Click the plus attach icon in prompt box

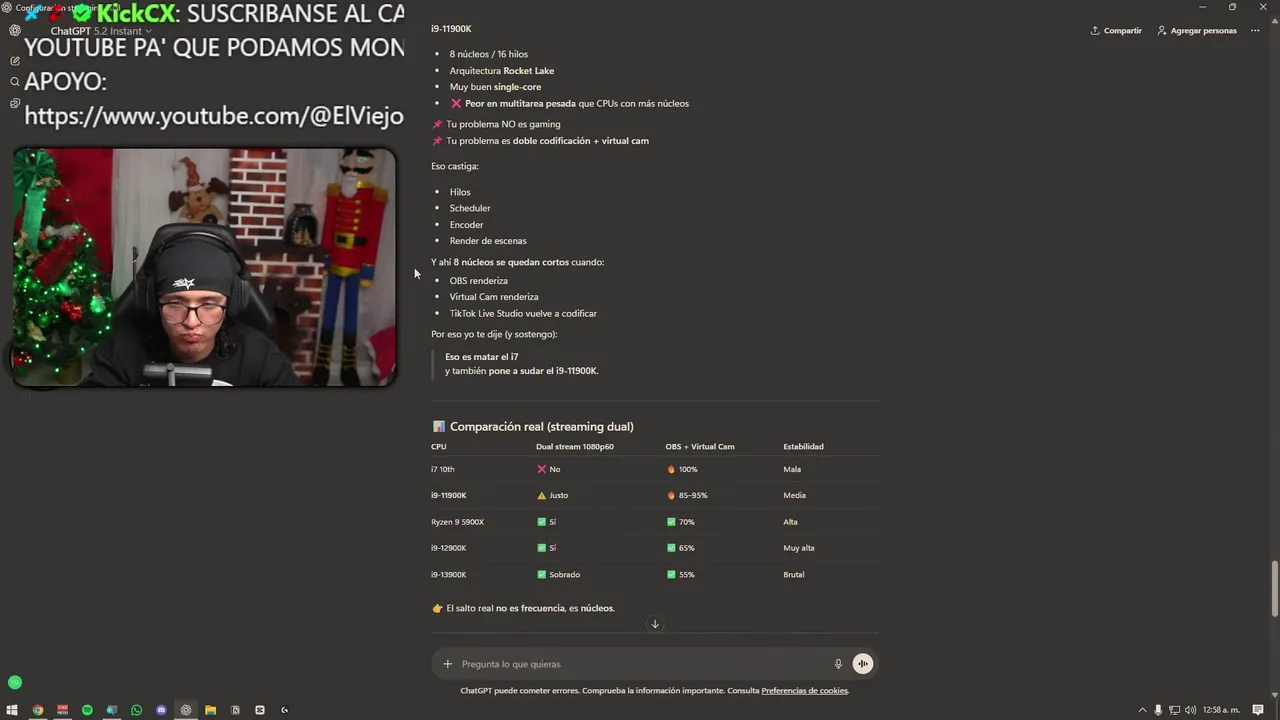pos(447,664)
